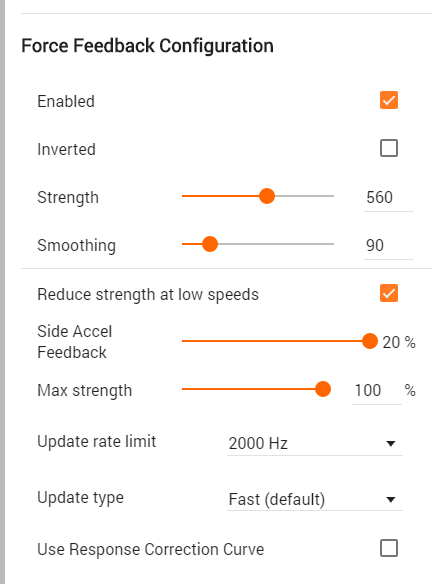Click the Max strength slider knob
444x584 pixels.
323,389
